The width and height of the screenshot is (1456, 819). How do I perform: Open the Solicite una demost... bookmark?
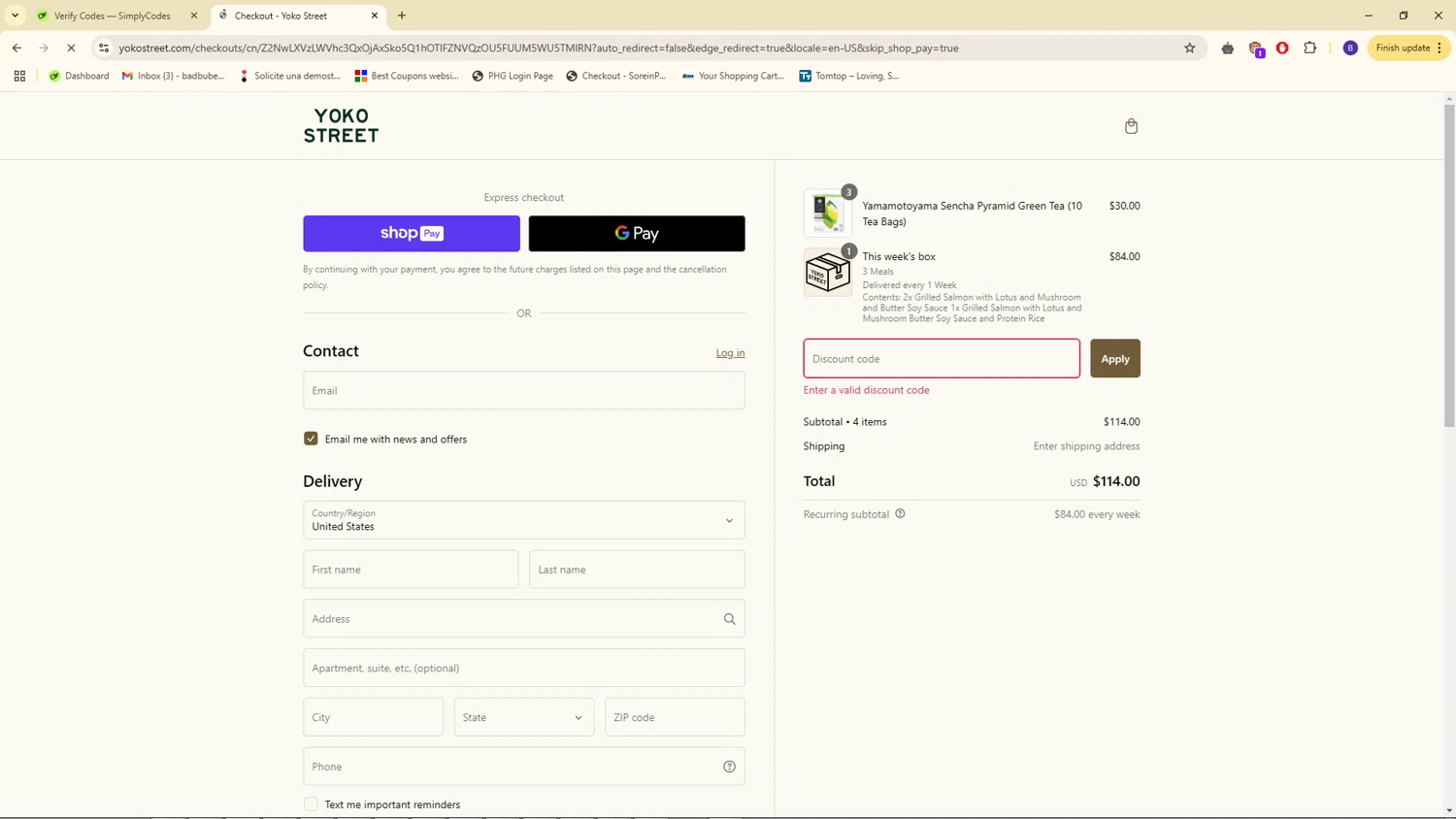point(289,76)
